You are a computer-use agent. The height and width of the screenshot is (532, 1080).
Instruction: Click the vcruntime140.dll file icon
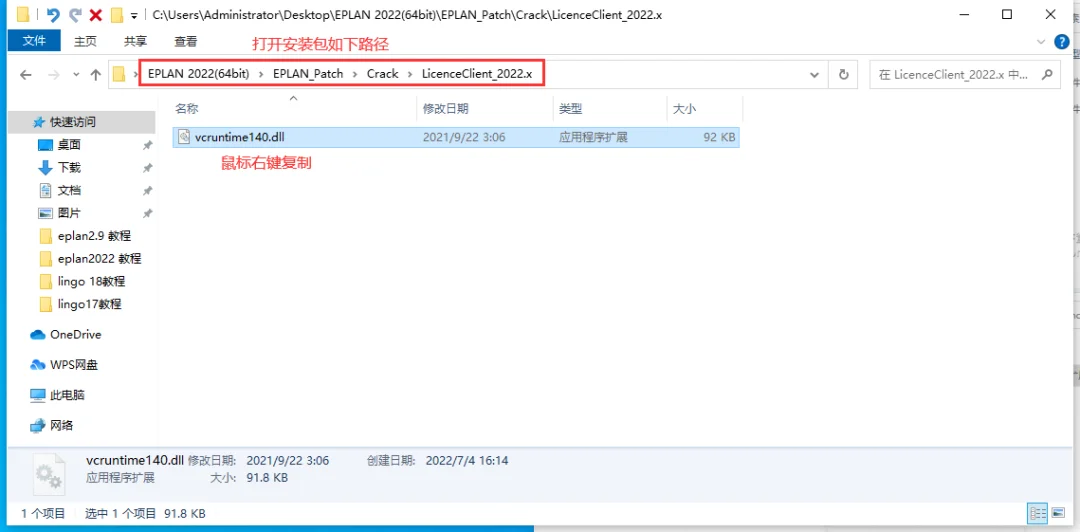[x=183, y=136]
